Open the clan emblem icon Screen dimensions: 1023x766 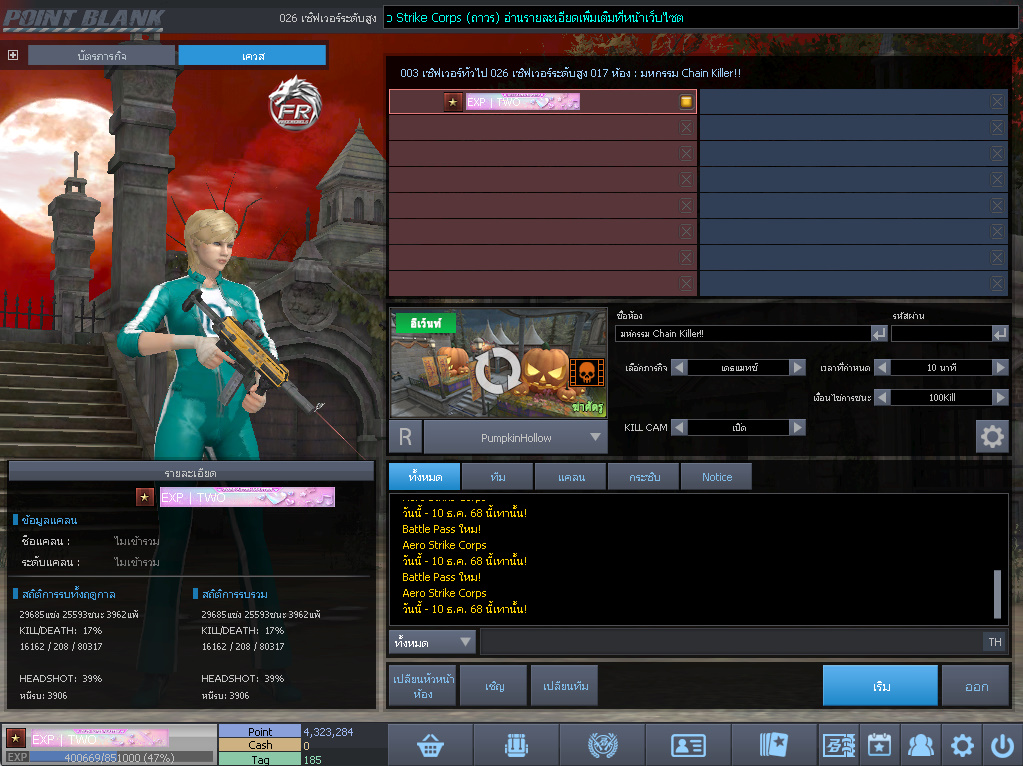(602, 745)
